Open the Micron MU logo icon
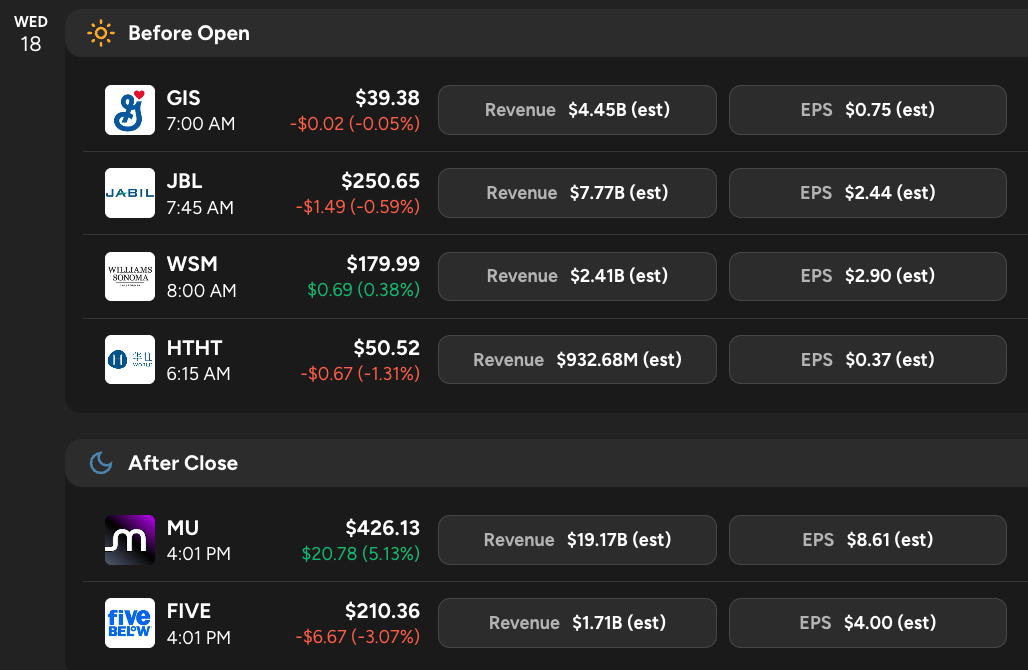This screenshot has width=1028, height=670. pos(130,540)
